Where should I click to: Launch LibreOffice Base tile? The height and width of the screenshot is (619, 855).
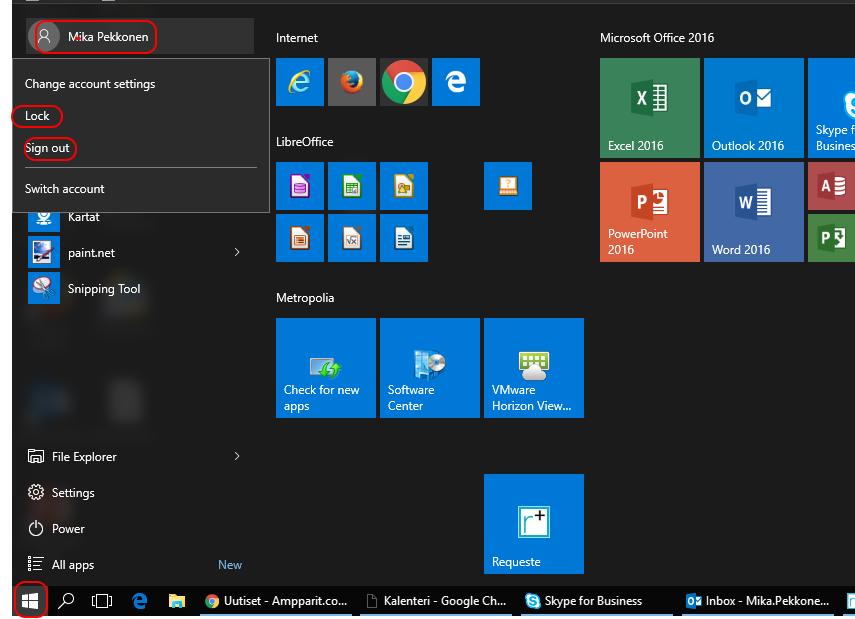299,186
